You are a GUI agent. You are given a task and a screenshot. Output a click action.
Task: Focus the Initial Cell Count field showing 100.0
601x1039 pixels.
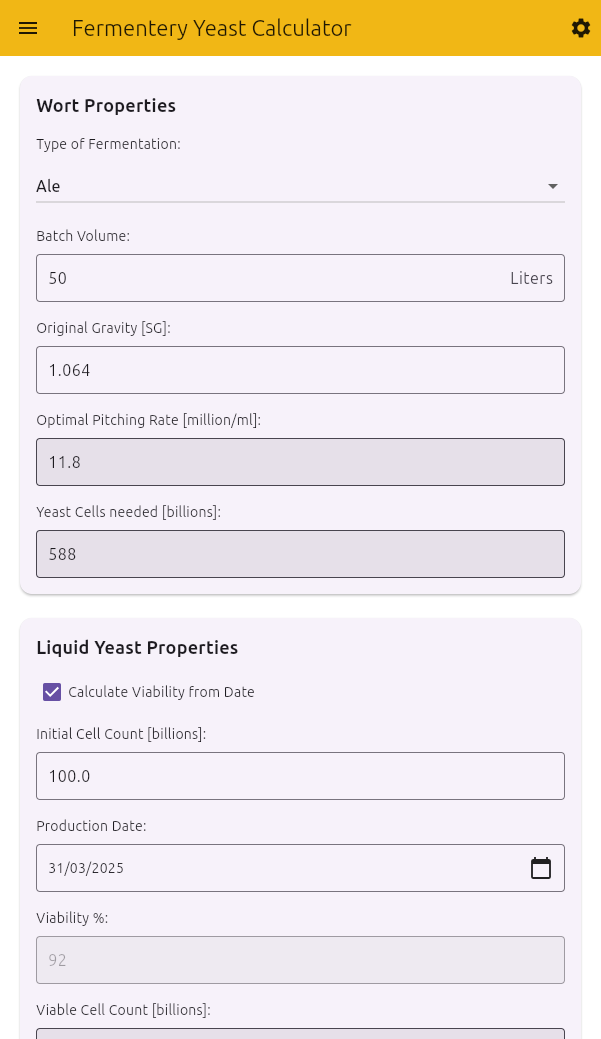pos(300,776)
